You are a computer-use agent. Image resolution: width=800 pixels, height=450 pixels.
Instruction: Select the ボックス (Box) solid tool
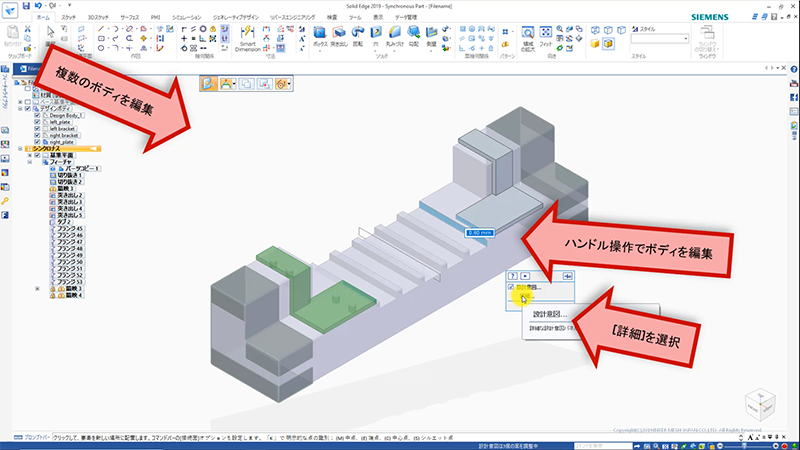(x=320, y=36)
